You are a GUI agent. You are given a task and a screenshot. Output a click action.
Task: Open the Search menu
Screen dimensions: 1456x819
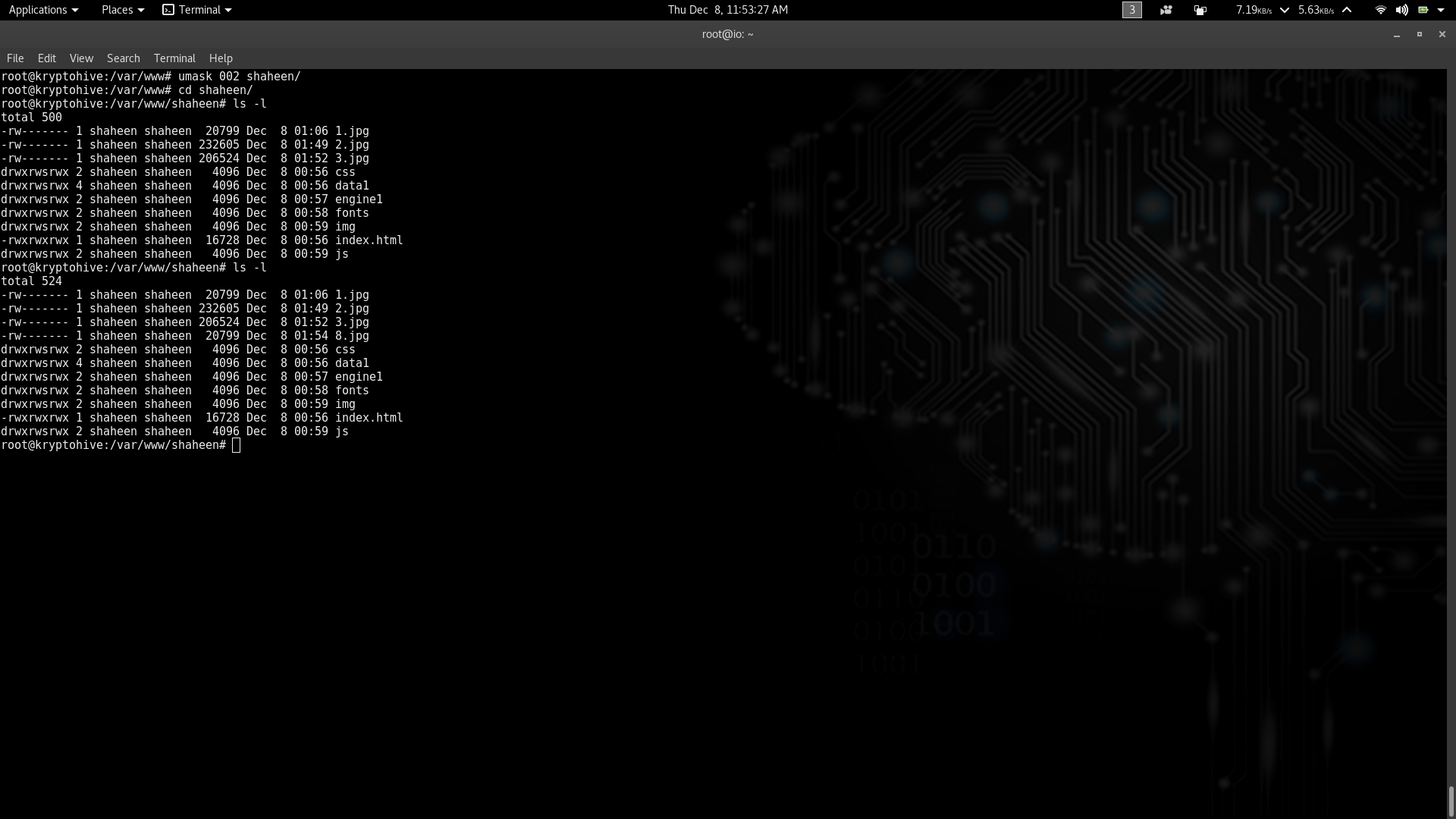pyautogui.click(x=123, y=58)
